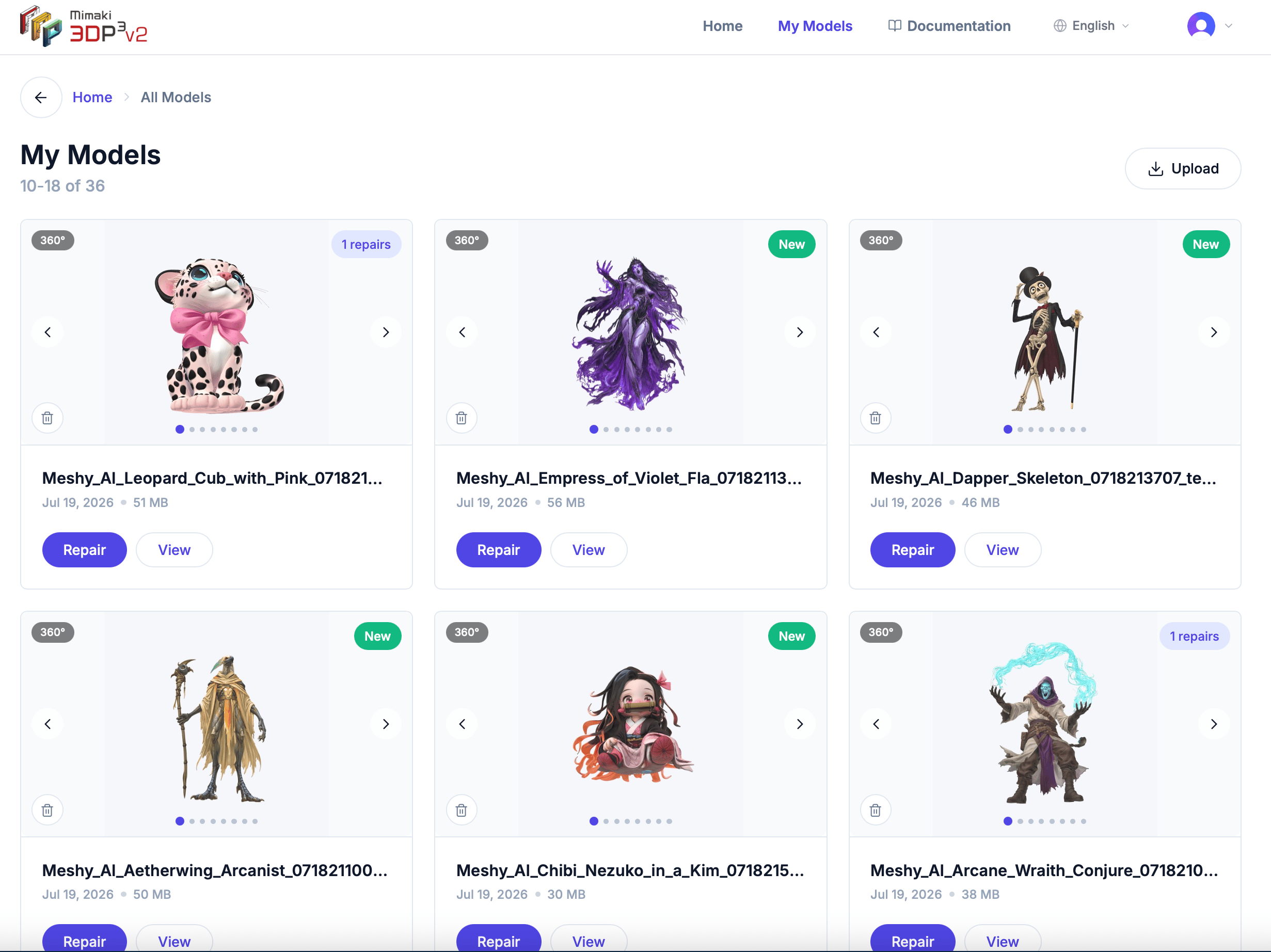Click 1 repairs badge on Arcane Wraith
Image resolution: width=1271 pixels, height=952 pixels.
point(1194,636)
